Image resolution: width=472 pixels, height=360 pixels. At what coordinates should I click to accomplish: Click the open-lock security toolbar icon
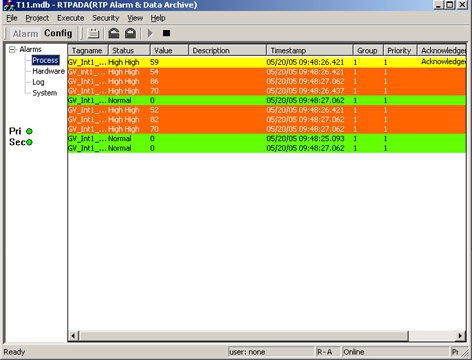click(114, 33)
